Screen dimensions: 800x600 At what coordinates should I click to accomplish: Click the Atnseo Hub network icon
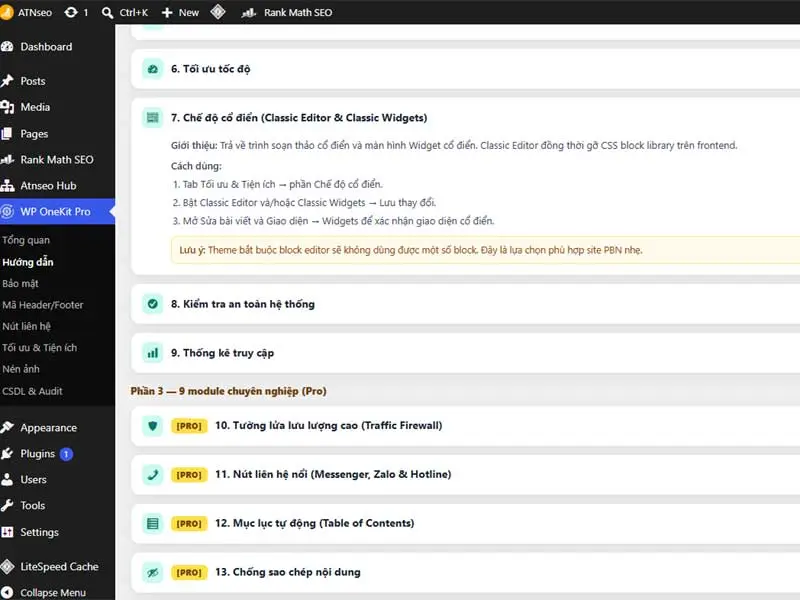coord(7,186)
